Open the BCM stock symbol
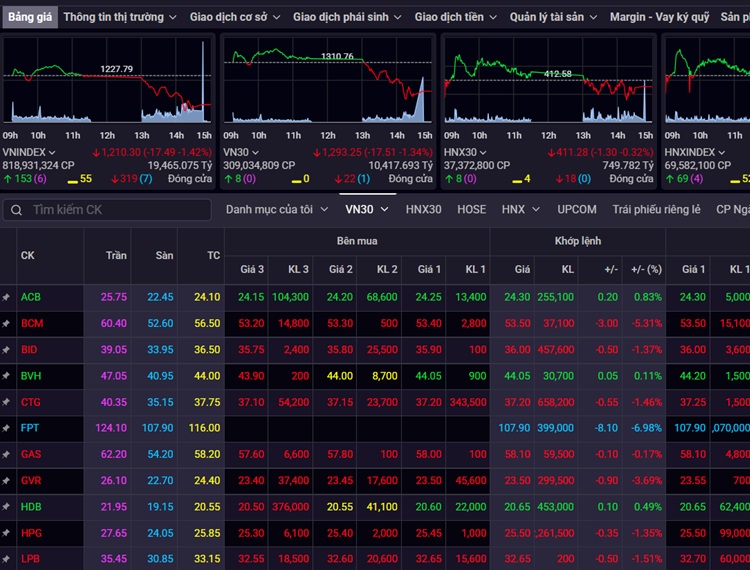Image resolution: width=750 pixels, height=570 pixels. click(32, 324)
